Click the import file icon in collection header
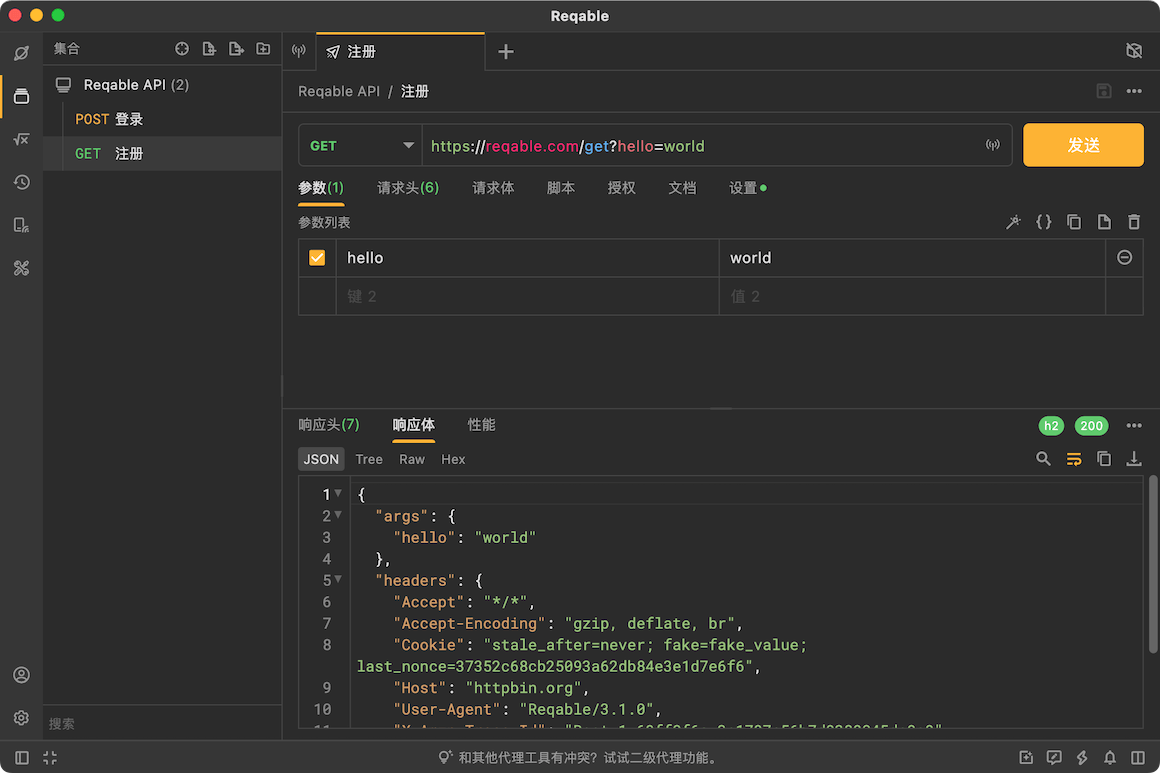This screenshot has width=1160, height=773. click(x=236, y=49)
